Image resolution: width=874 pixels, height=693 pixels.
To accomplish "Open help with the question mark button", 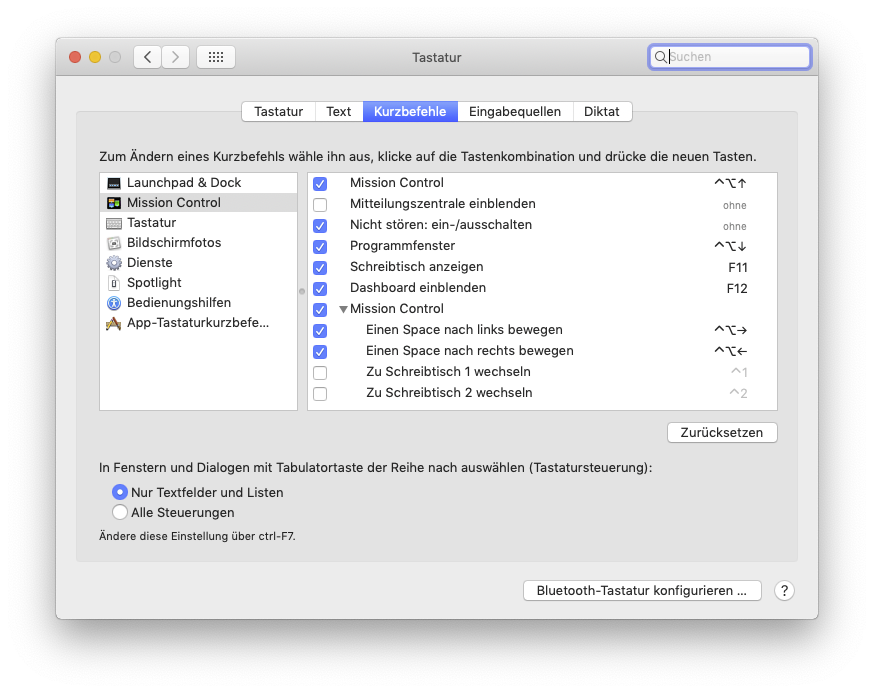I will [785, 591].
